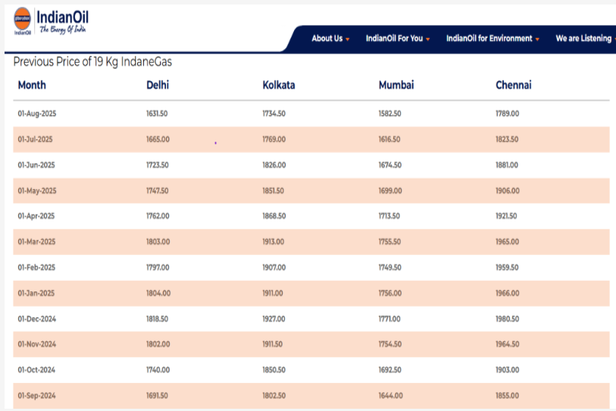Click Mumbai price 1713.50
Viewport: 616px width, 411px height.
point(389,216)
